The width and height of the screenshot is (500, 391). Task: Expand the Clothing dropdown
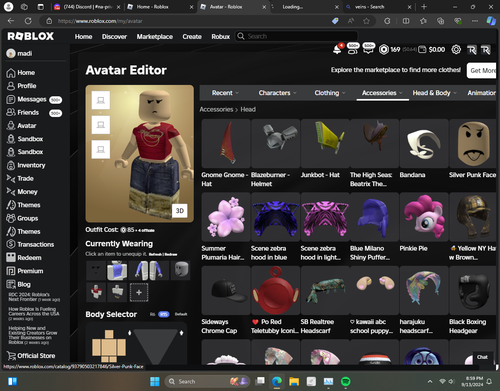pos(330,93)
